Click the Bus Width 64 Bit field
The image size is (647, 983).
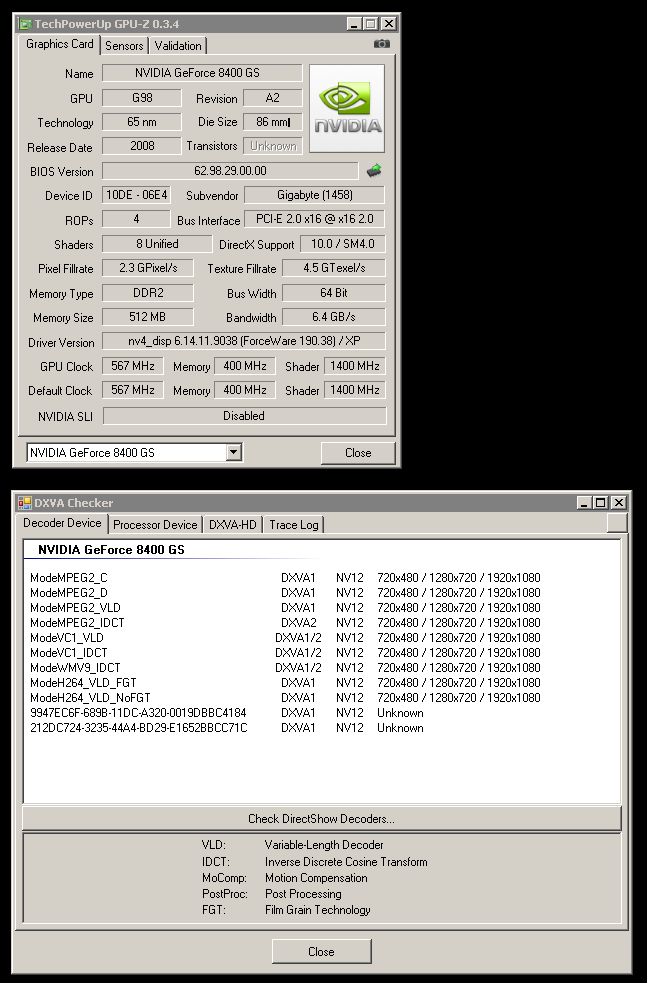click(x=334, y=293)
